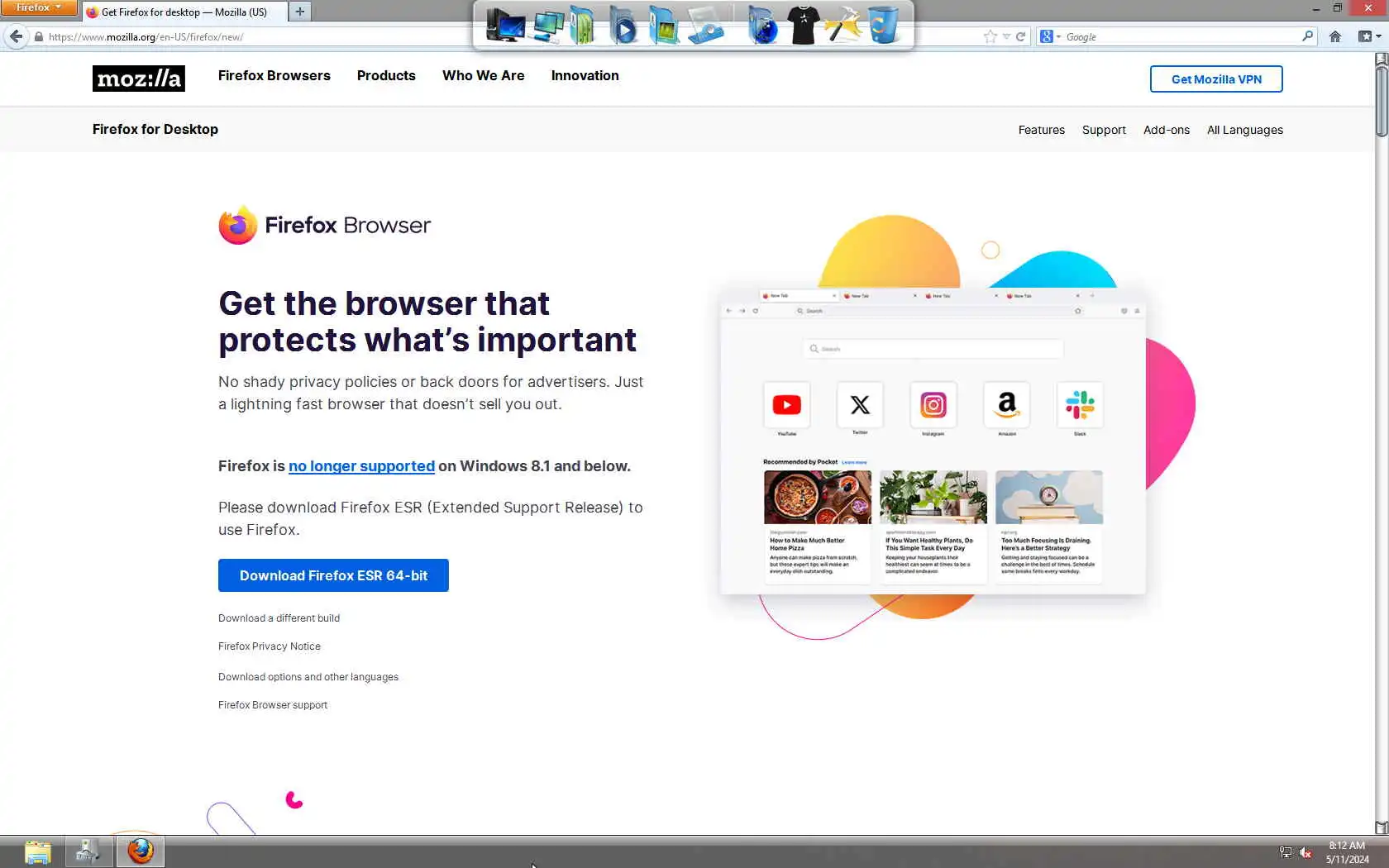Click the padlock site identity icon
Image resolution: width=1389 pixels, height=868 pixels.
pyautogui.click(x=38, y=36)
